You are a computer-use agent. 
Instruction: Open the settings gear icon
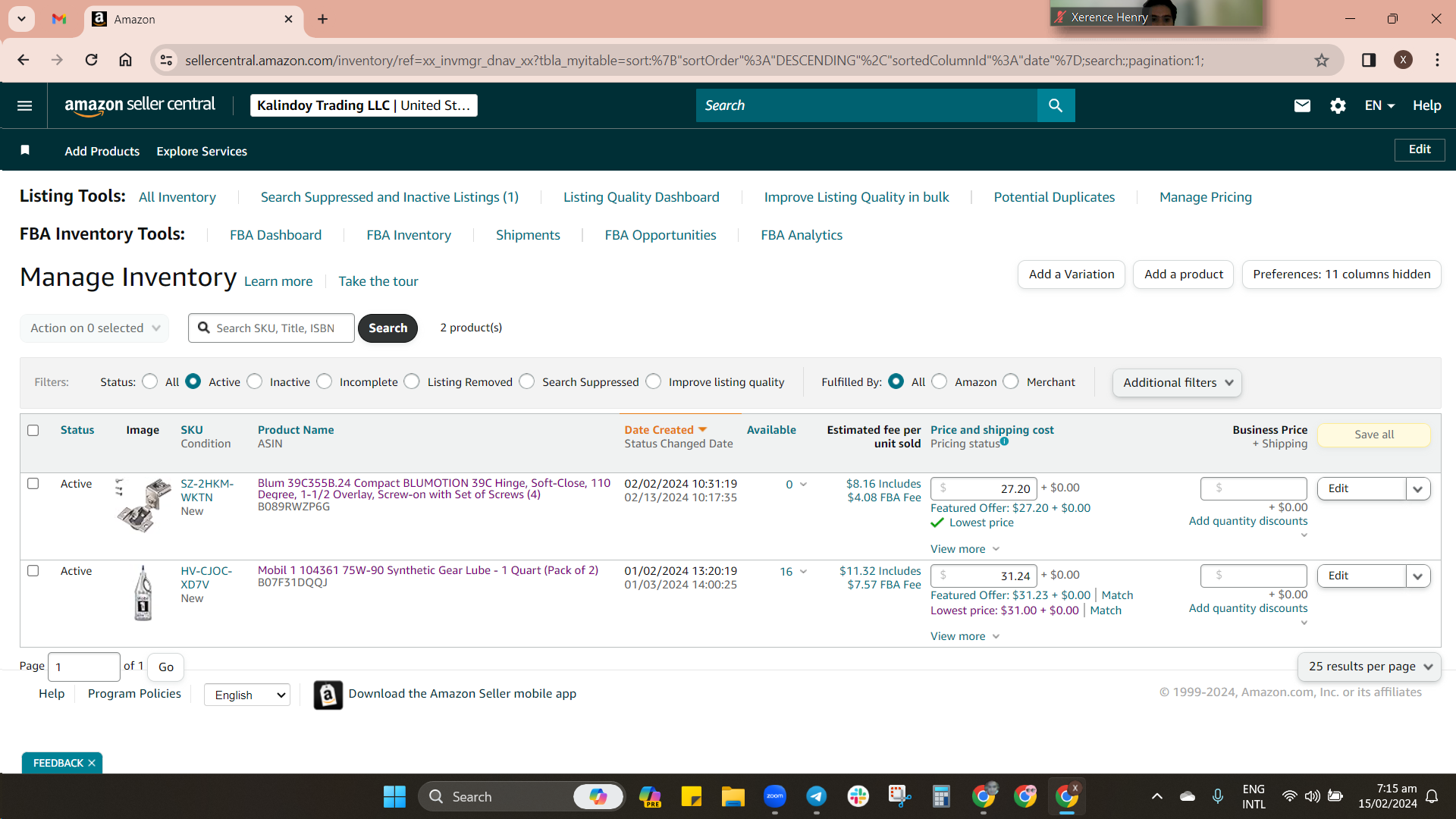pyautogui.click(x=1338, y=105)
